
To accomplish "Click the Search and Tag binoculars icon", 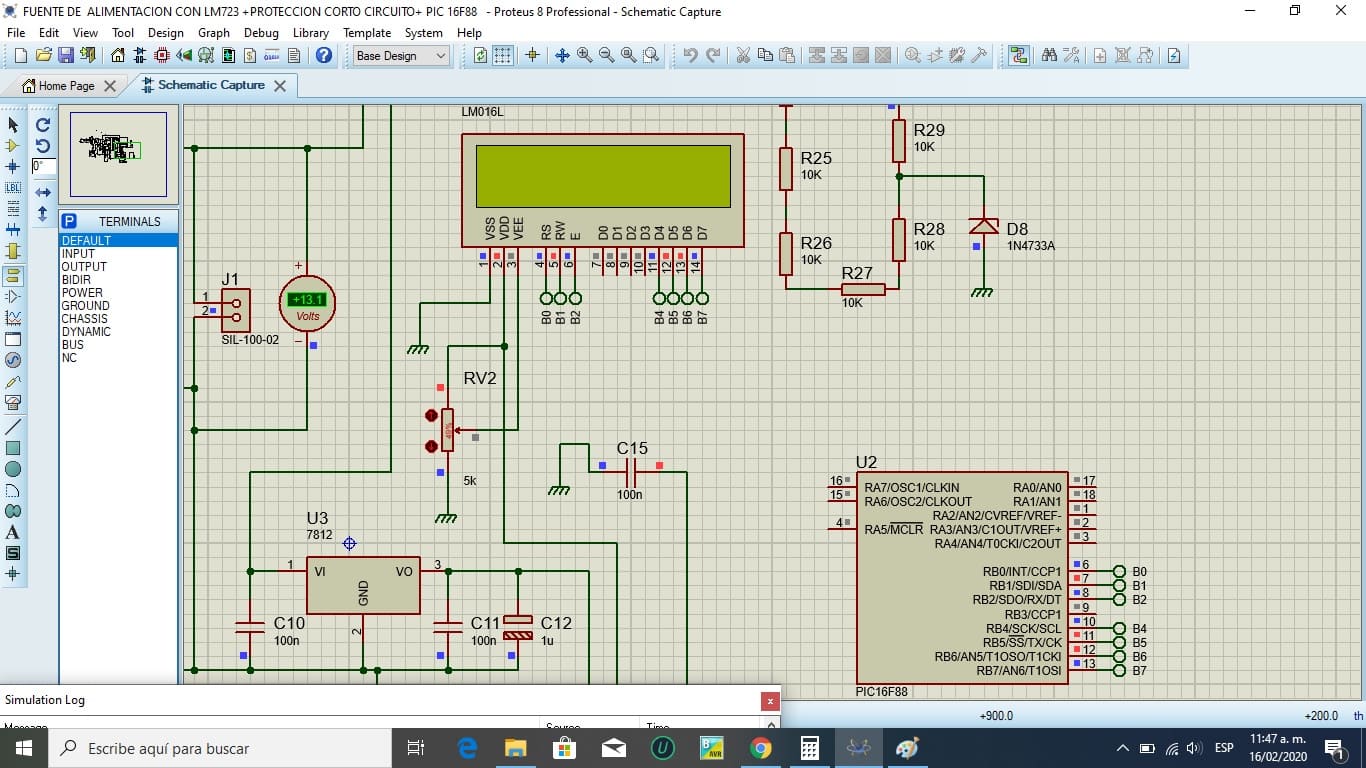I will [1049, 56].
